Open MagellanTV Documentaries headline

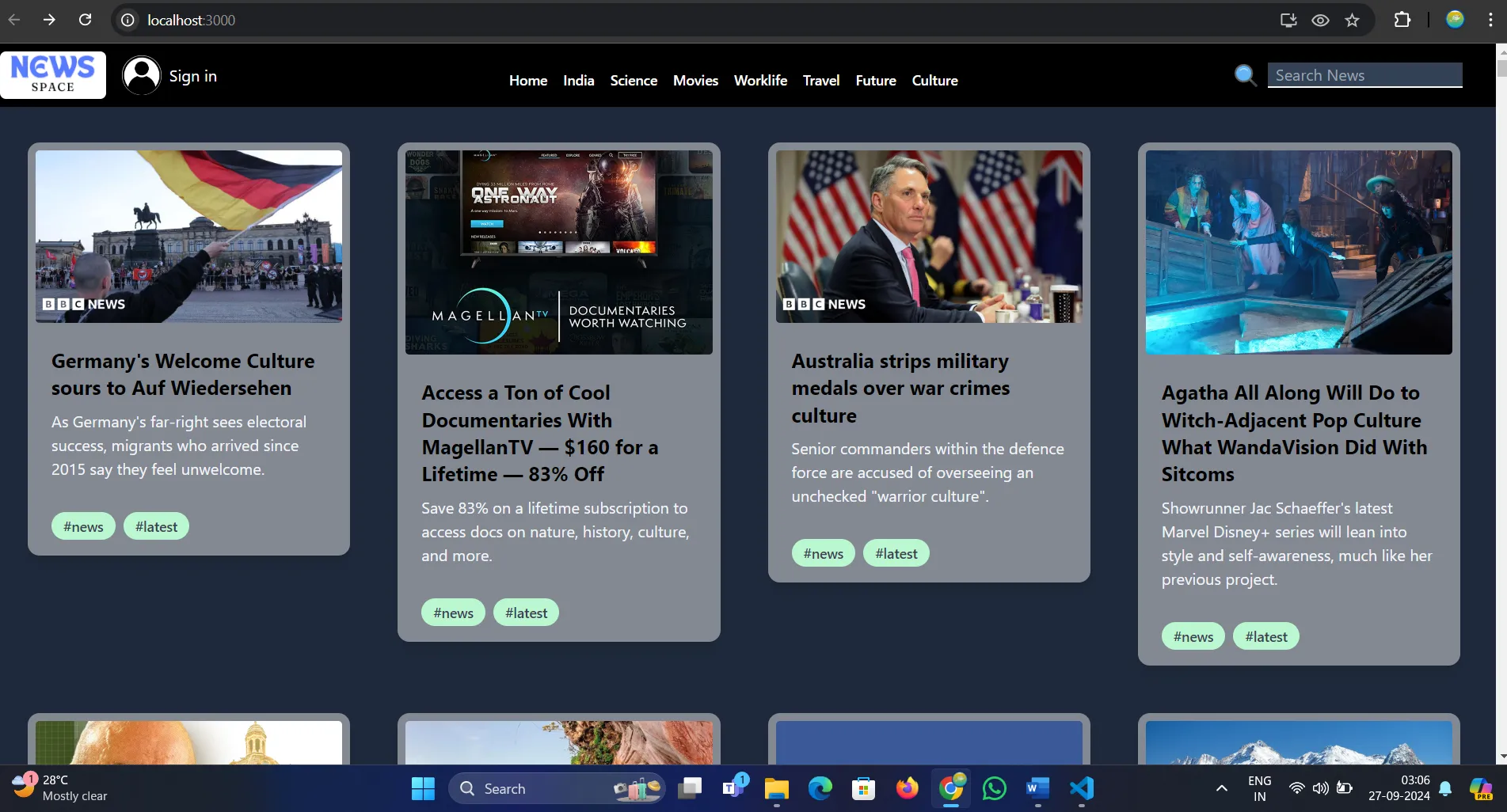(540, 434)
